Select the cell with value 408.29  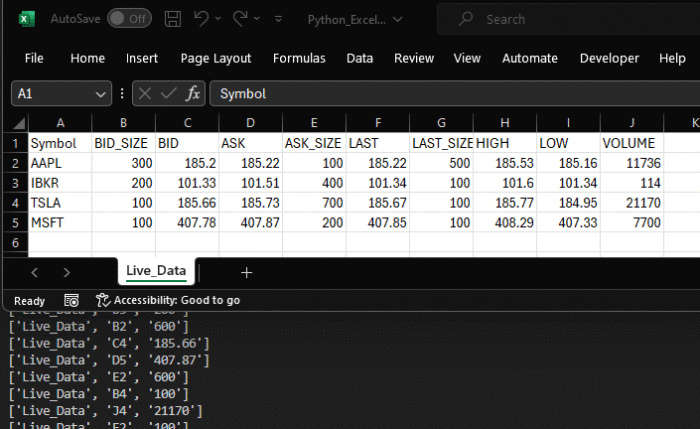(x=505, y=223)
